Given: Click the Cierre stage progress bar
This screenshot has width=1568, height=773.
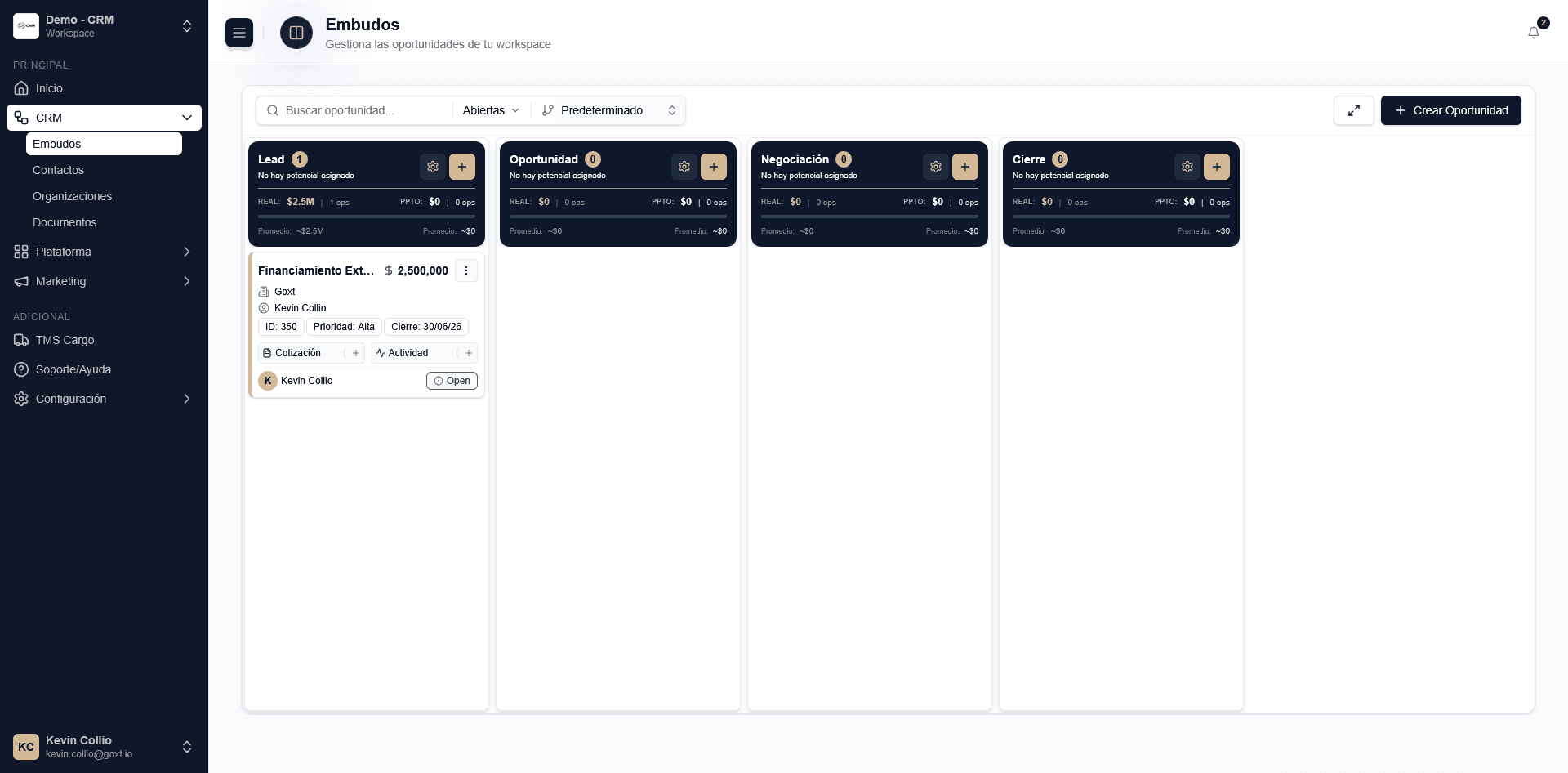Looking at the screenshot, I should [x=1121, y=217].
